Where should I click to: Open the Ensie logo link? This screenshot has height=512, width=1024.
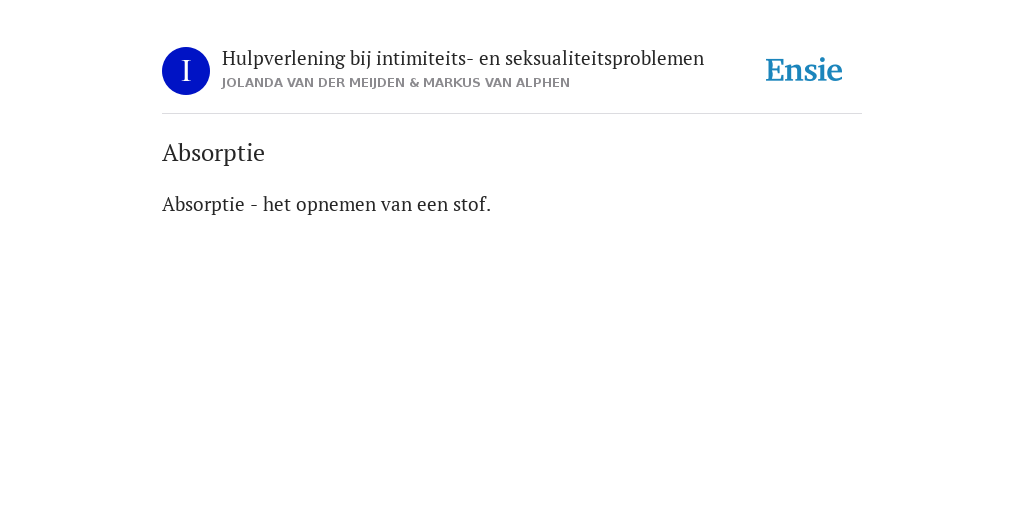click(804, 70)
